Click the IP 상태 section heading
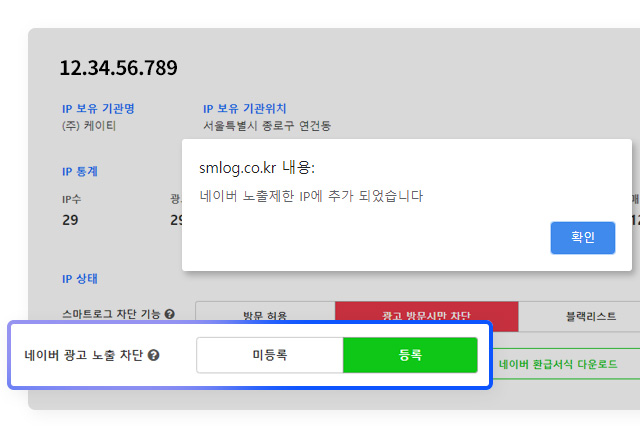The height and width of the screenshot is (445, 640). 80,279
